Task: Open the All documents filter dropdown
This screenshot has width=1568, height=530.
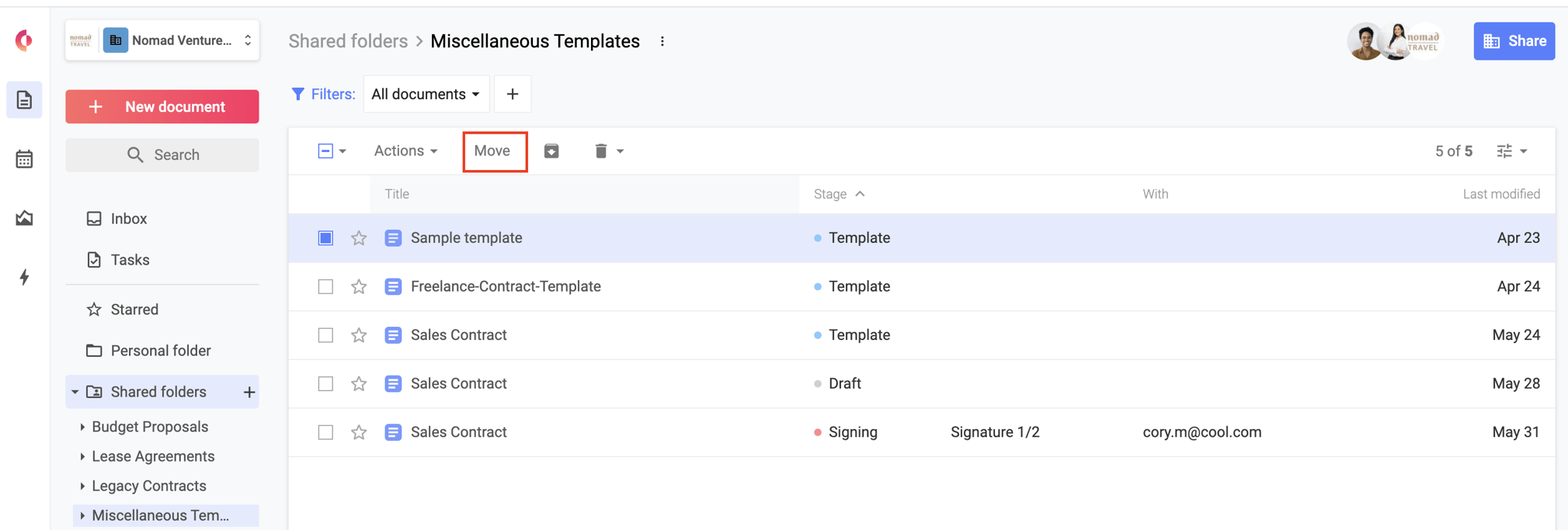Action: [x=426, y=94]
